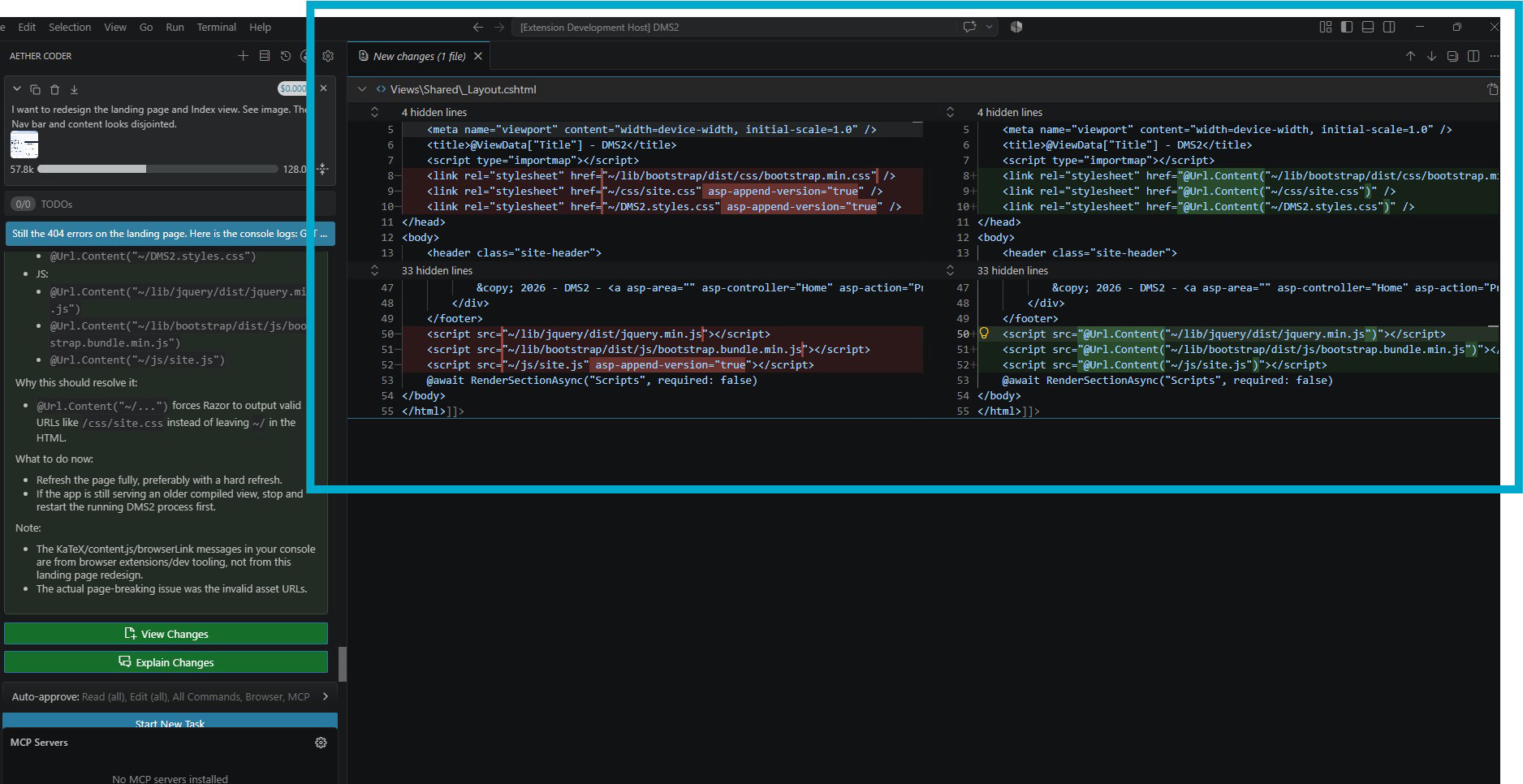This screenshot has width=1523, height=784.
Task: Click the $0.000 cost badge
Action: [x=292, y=88]
